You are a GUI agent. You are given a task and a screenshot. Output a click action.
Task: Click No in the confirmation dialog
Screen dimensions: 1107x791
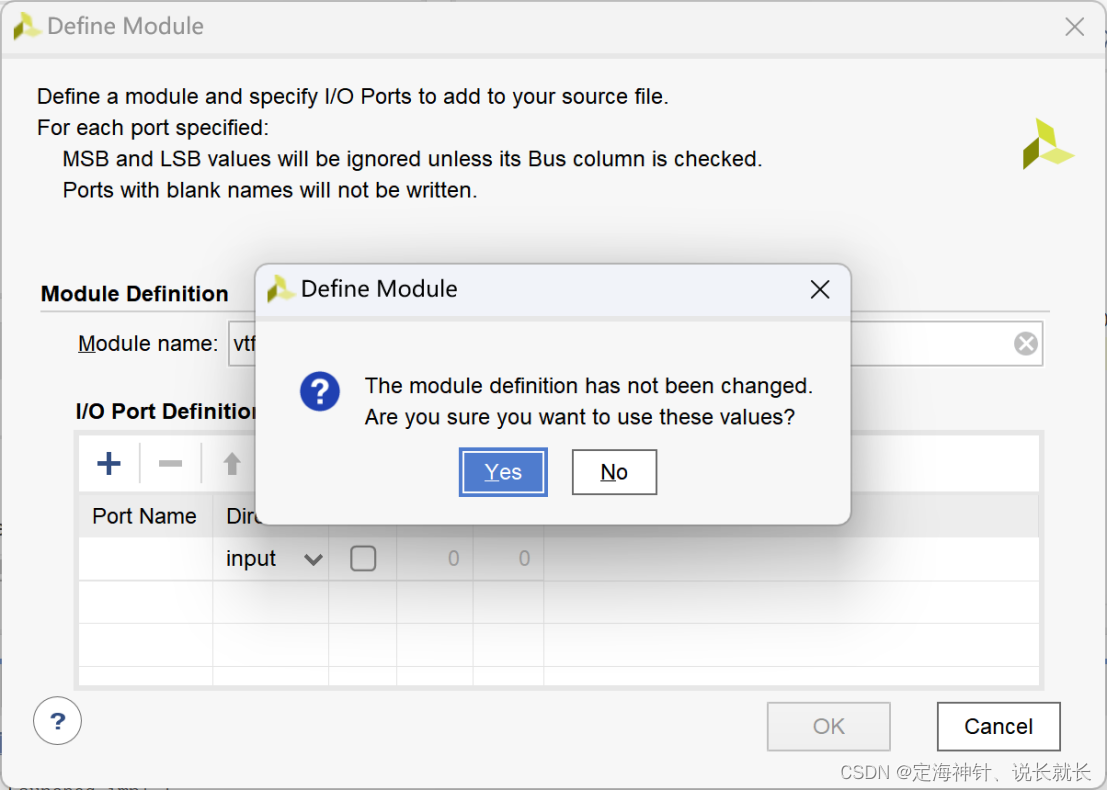[614, 472]
